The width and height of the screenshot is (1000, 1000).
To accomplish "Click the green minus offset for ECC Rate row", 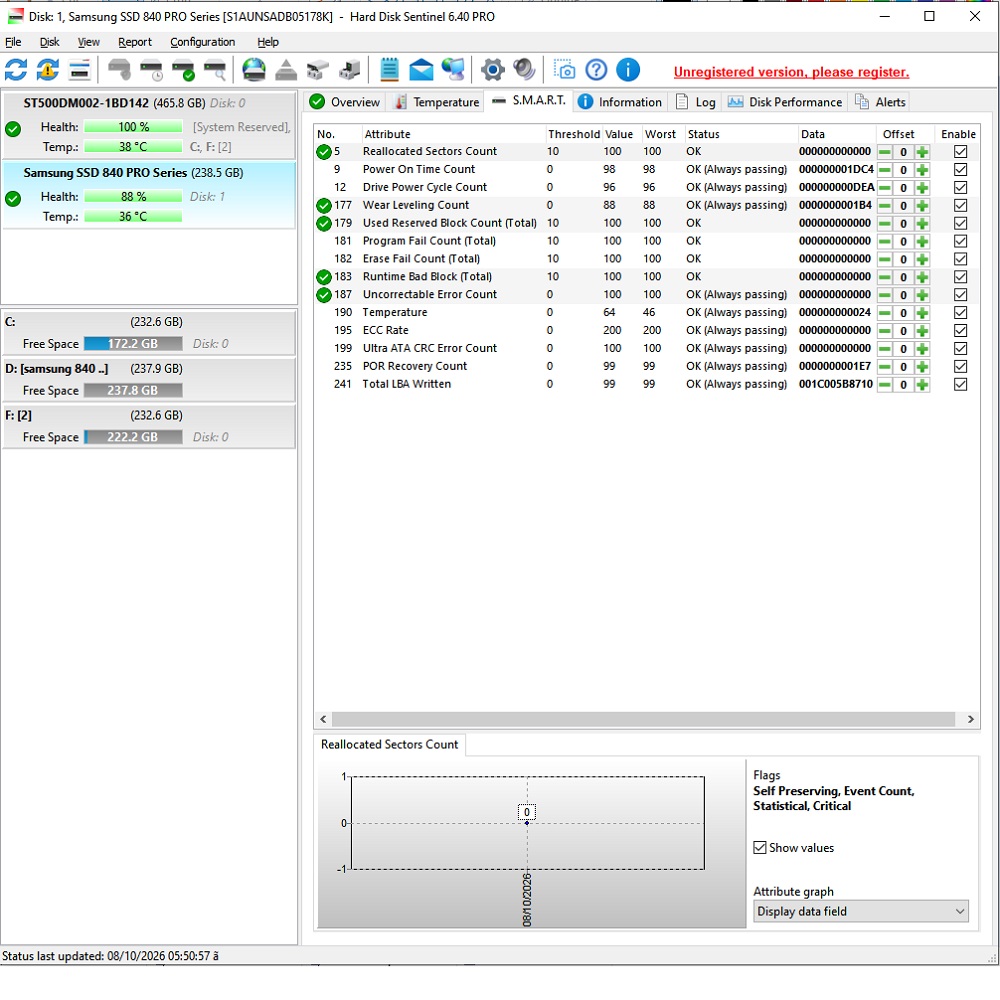I will pyautogui.click(x=885, y=331).
